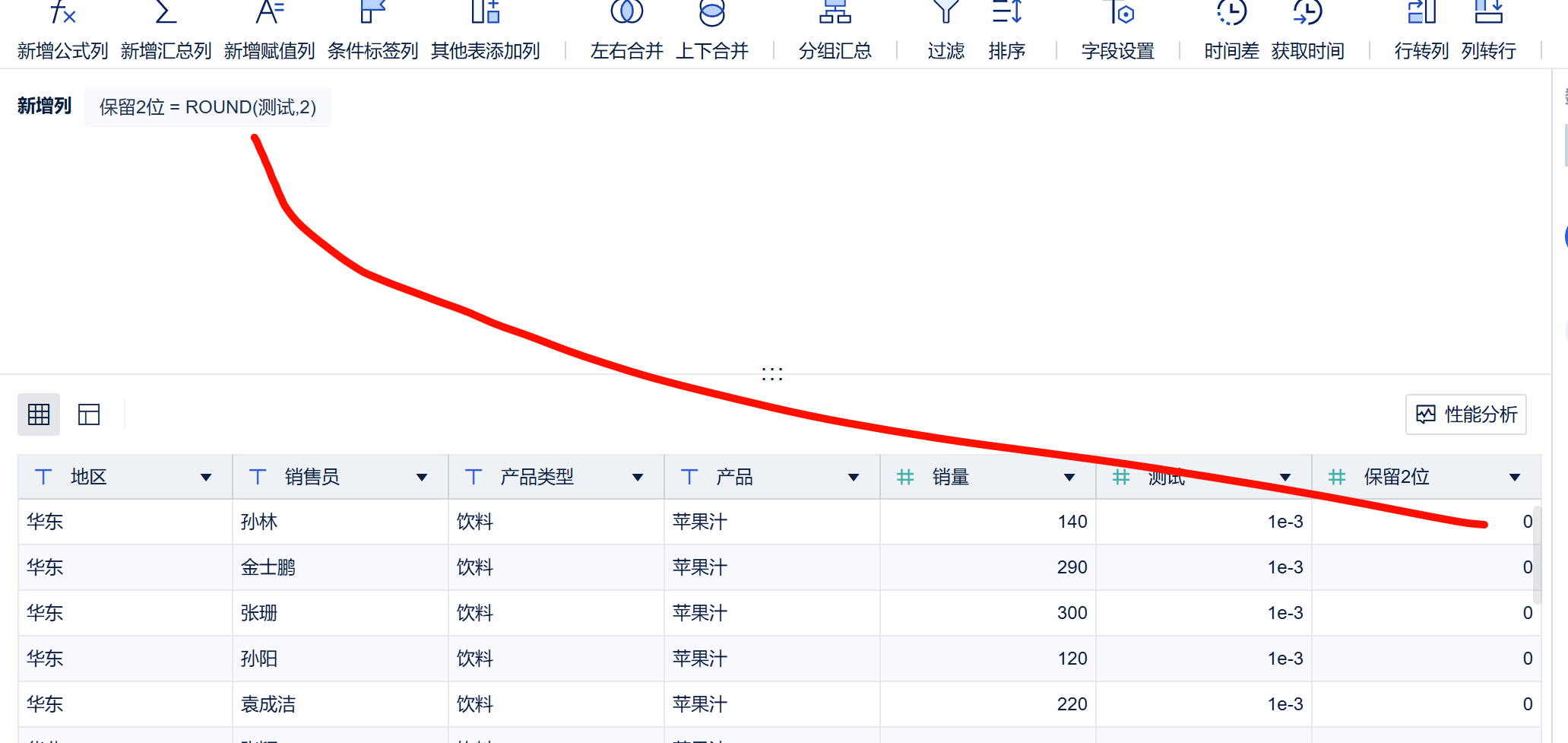Screen dimensions: 1568x743
Task: Select the 金士鹏 salesperson cell
Action: (341, 567)
